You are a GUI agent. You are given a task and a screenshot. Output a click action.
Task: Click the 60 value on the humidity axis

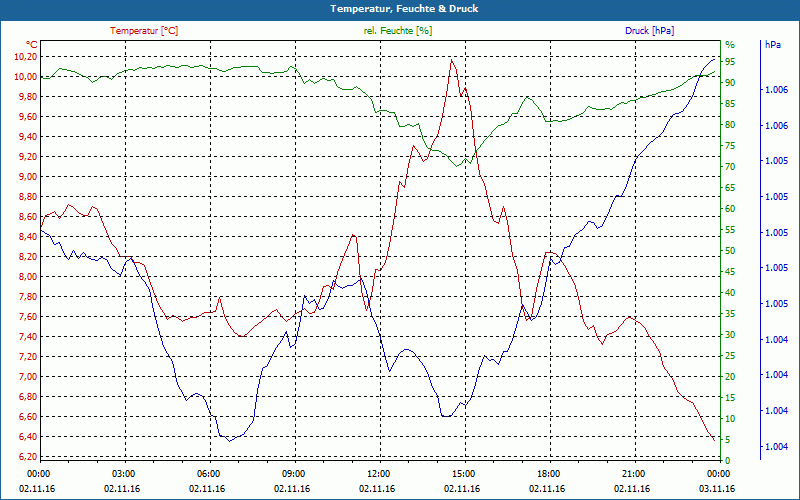(x=730, y=209)
